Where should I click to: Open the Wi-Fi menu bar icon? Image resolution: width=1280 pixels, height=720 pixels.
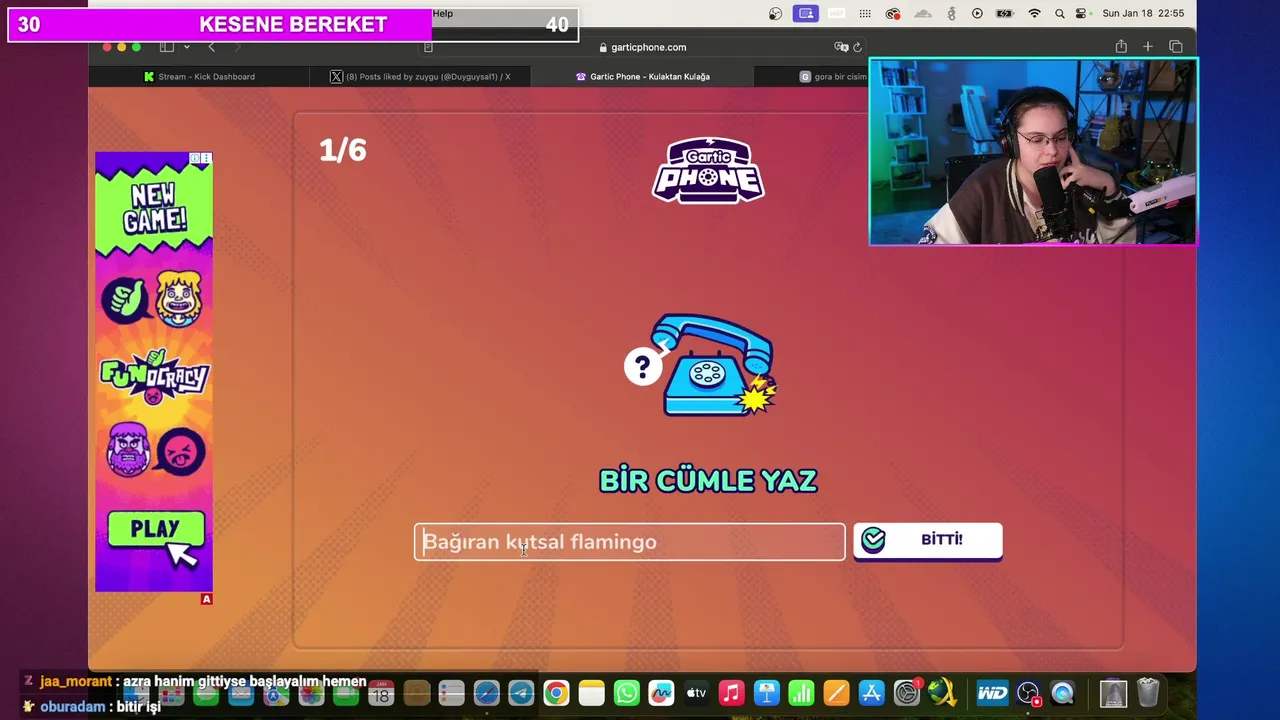tap(1035, 13)
